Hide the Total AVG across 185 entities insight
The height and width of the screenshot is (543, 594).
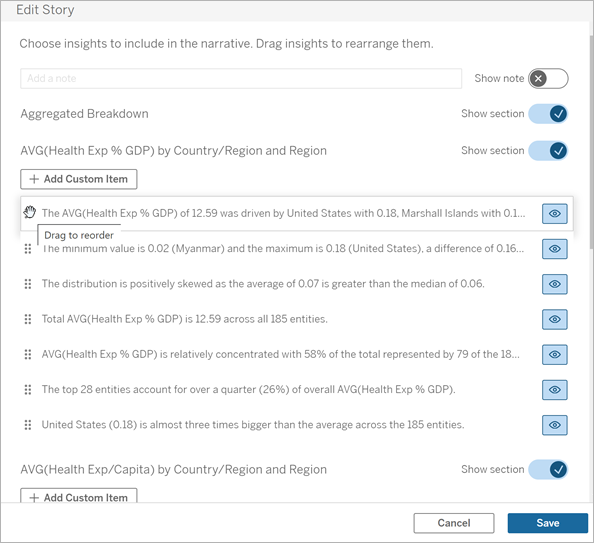(x=555, y=319)
